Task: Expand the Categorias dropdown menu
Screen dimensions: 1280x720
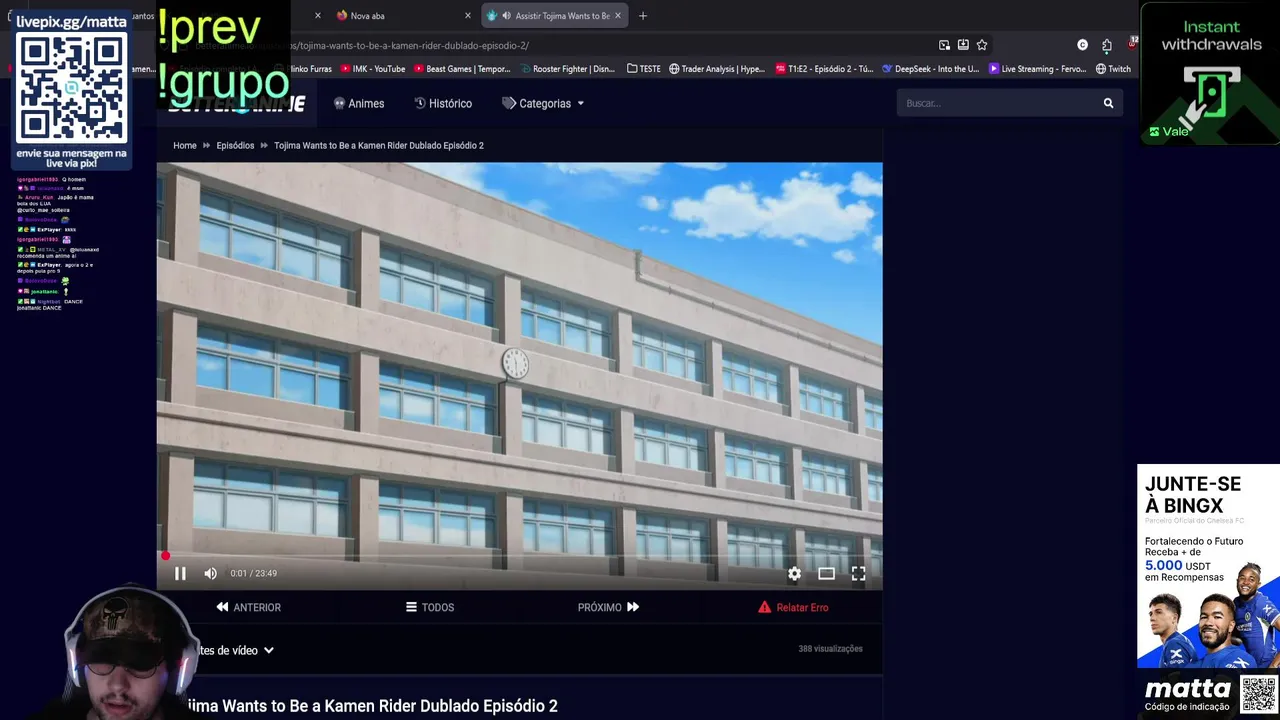Action: pyautogui.click(x=543, y=103)
